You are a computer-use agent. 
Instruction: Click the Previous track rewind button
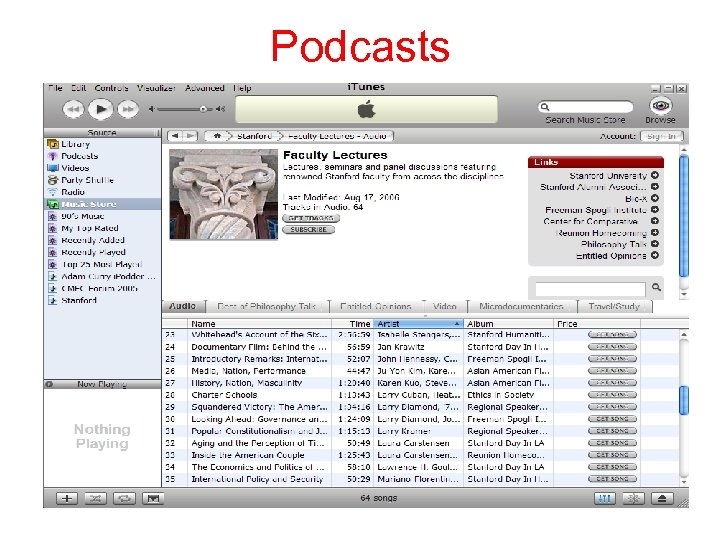tap(73, 109)
